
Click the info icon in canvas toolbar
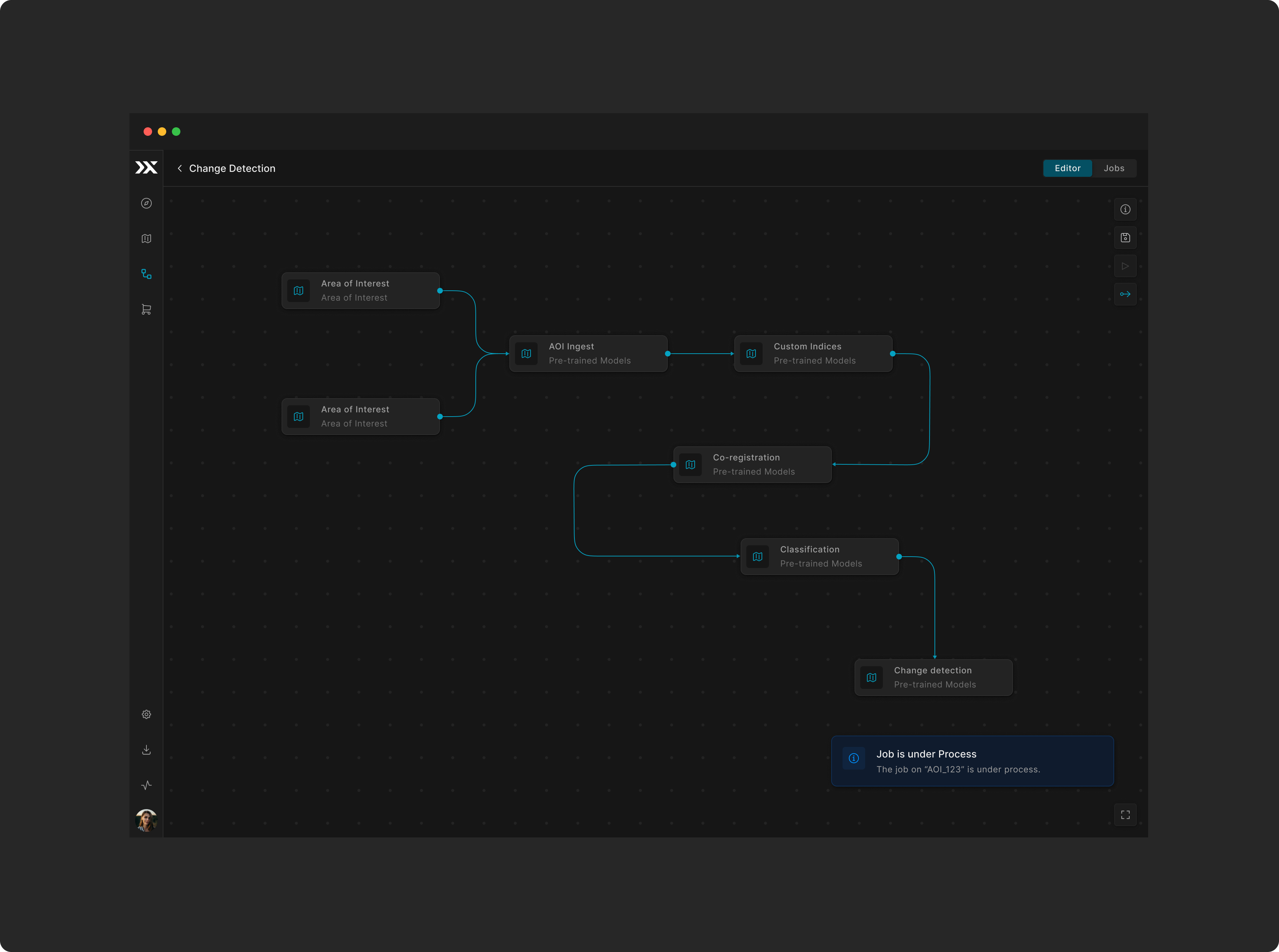click(1125, 209)
